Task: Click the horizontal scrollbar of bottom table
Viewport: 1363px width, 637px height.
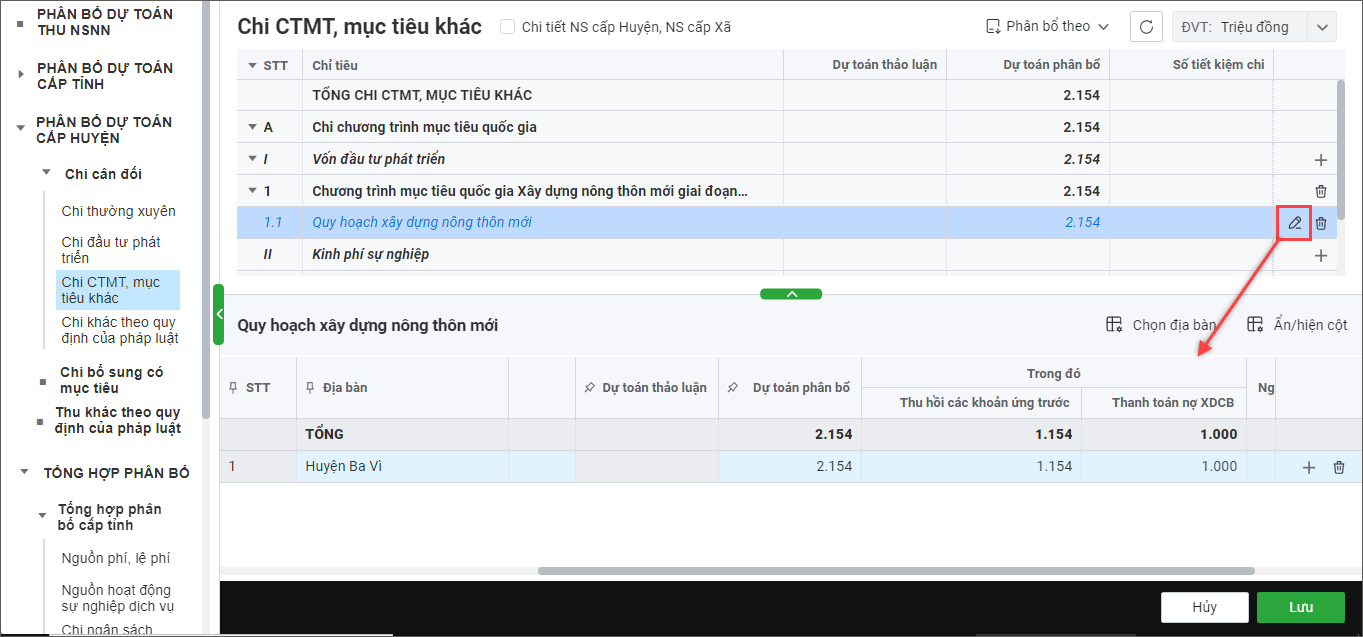Action: pos(895,571)
